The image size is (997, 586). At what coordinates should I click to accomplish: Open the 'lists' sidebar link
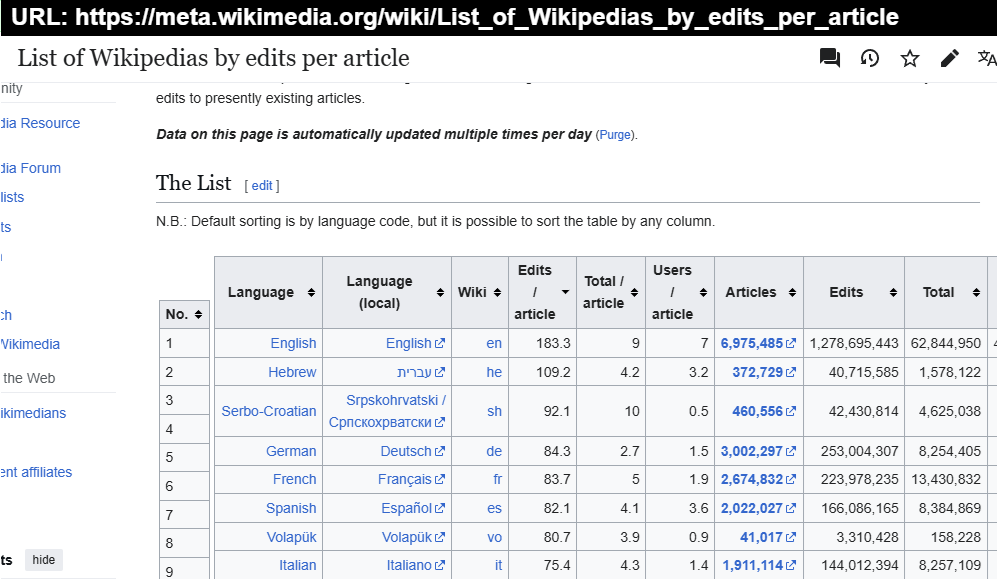click(x=12, y=198)
